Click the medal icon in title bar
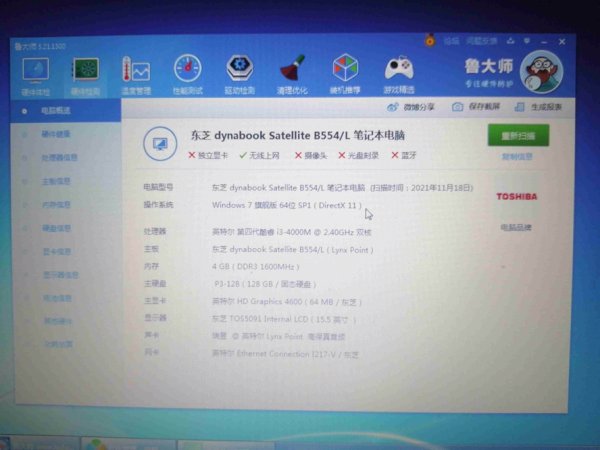Viewport: 600px width, 450px height. (x=430, y=40)
